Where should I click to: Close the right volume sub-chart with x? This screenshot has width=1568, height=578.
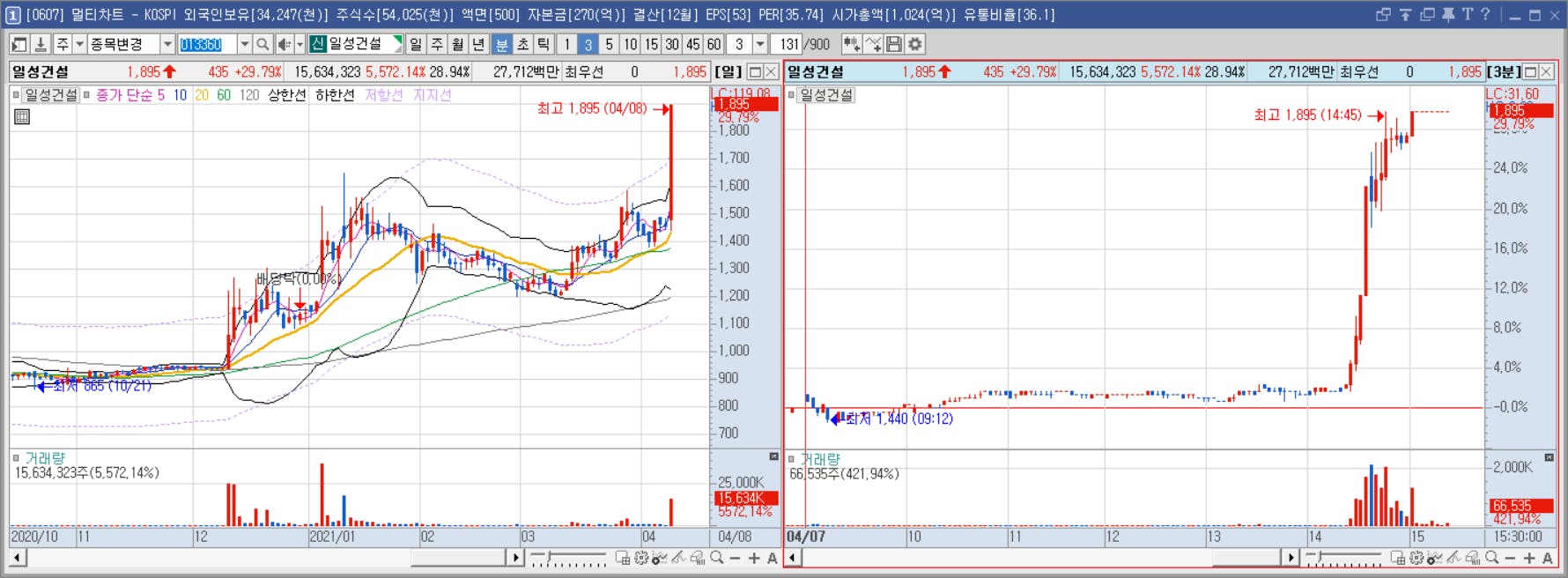tap(1549, 457)
